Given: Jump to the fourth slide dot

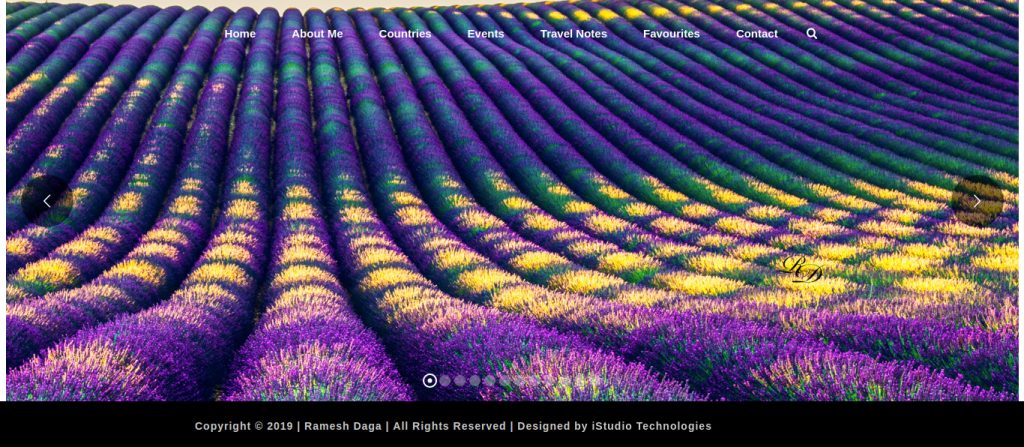Looking at the screenshot, I should click(x=475, y=380).
